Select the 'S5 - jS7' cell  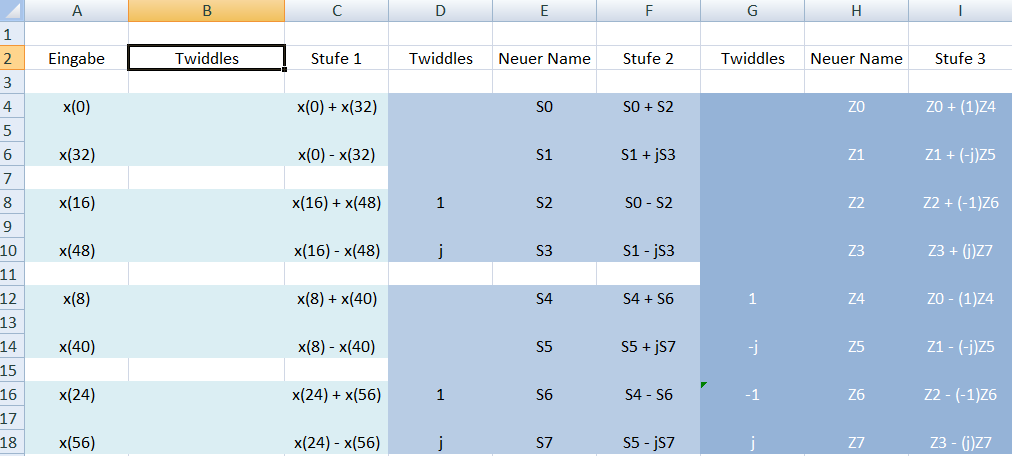[648, 442]
